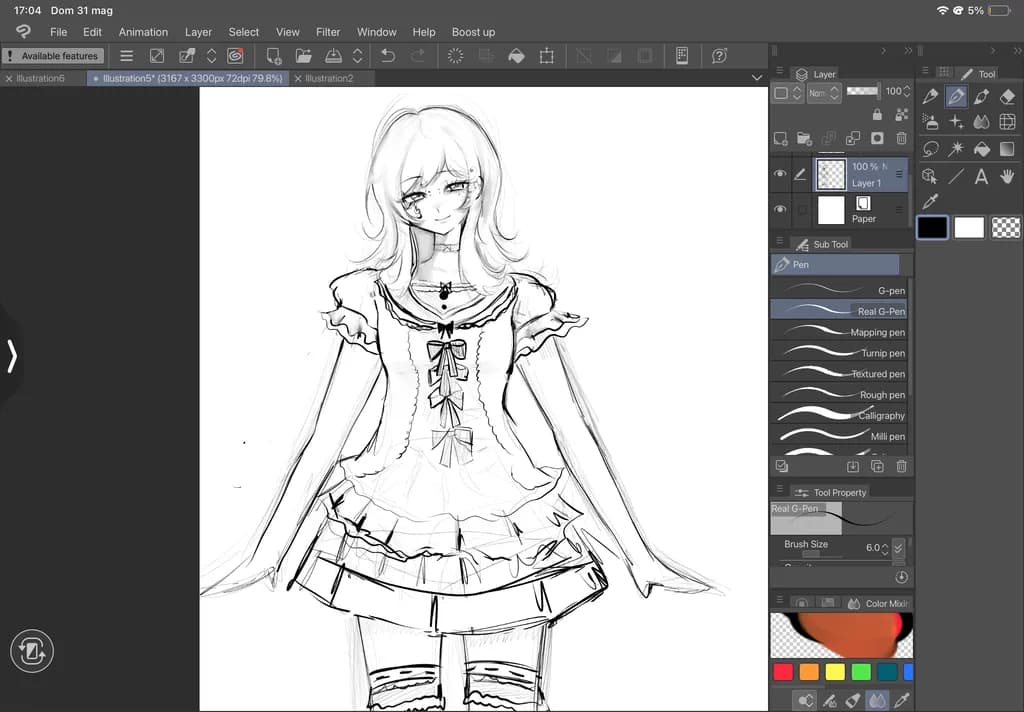This screenshot has height=712, width=1024.
Task: Open the Filter menu
Action: click(x=328, y=32)
